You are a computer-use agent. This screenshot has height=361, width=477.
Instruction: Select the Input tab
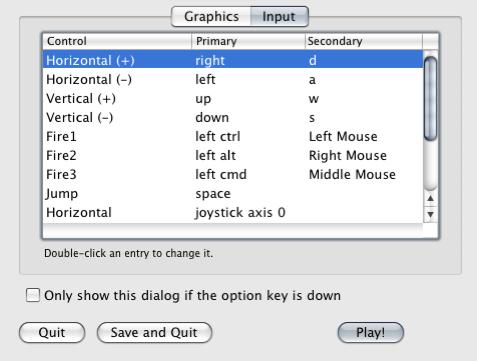click(279, 16)
